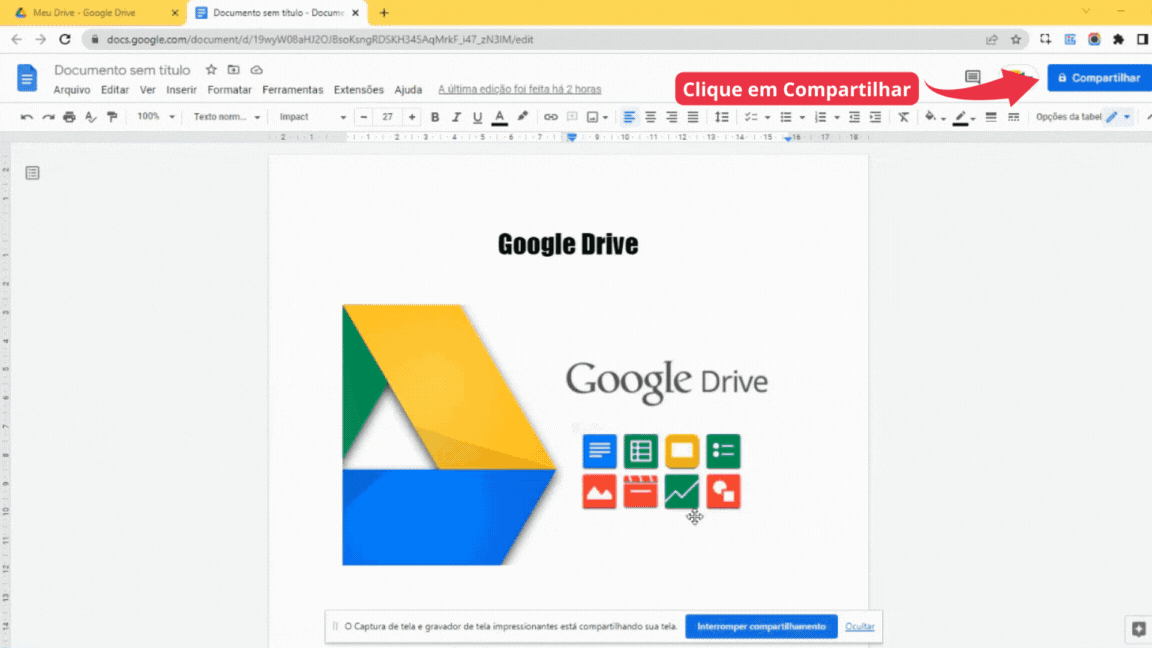Apply Italic formatting
This screenshot has height=648, width=1152.
[x=456, y=117]
